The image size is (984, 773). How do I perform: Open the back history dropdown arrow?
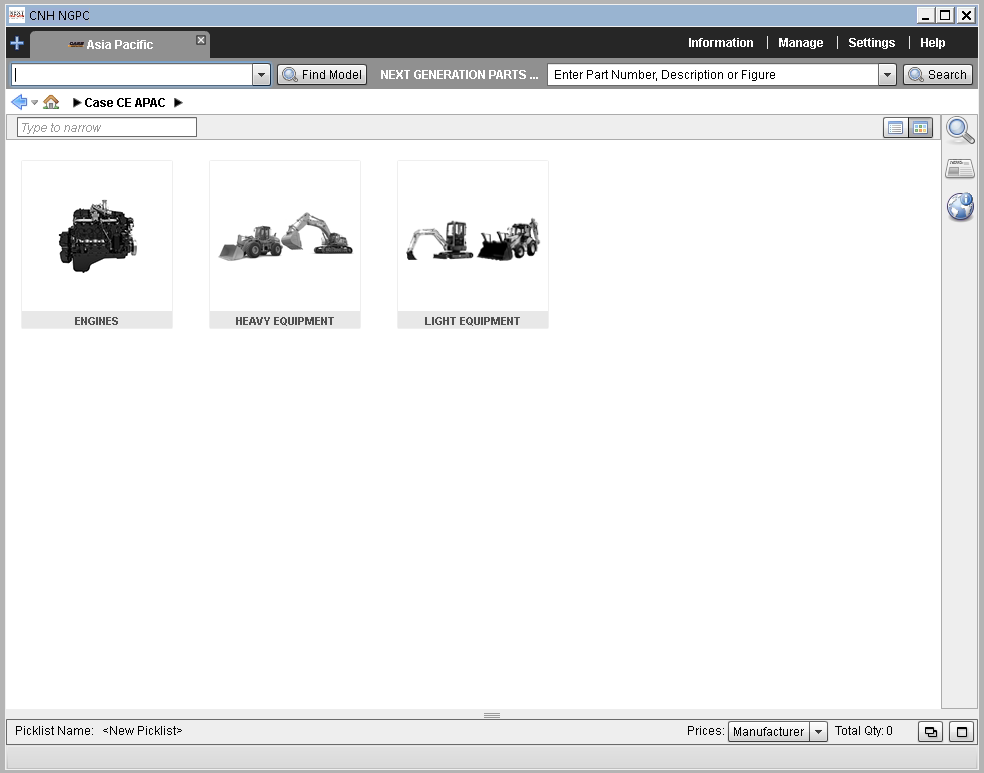pos(35,102)
